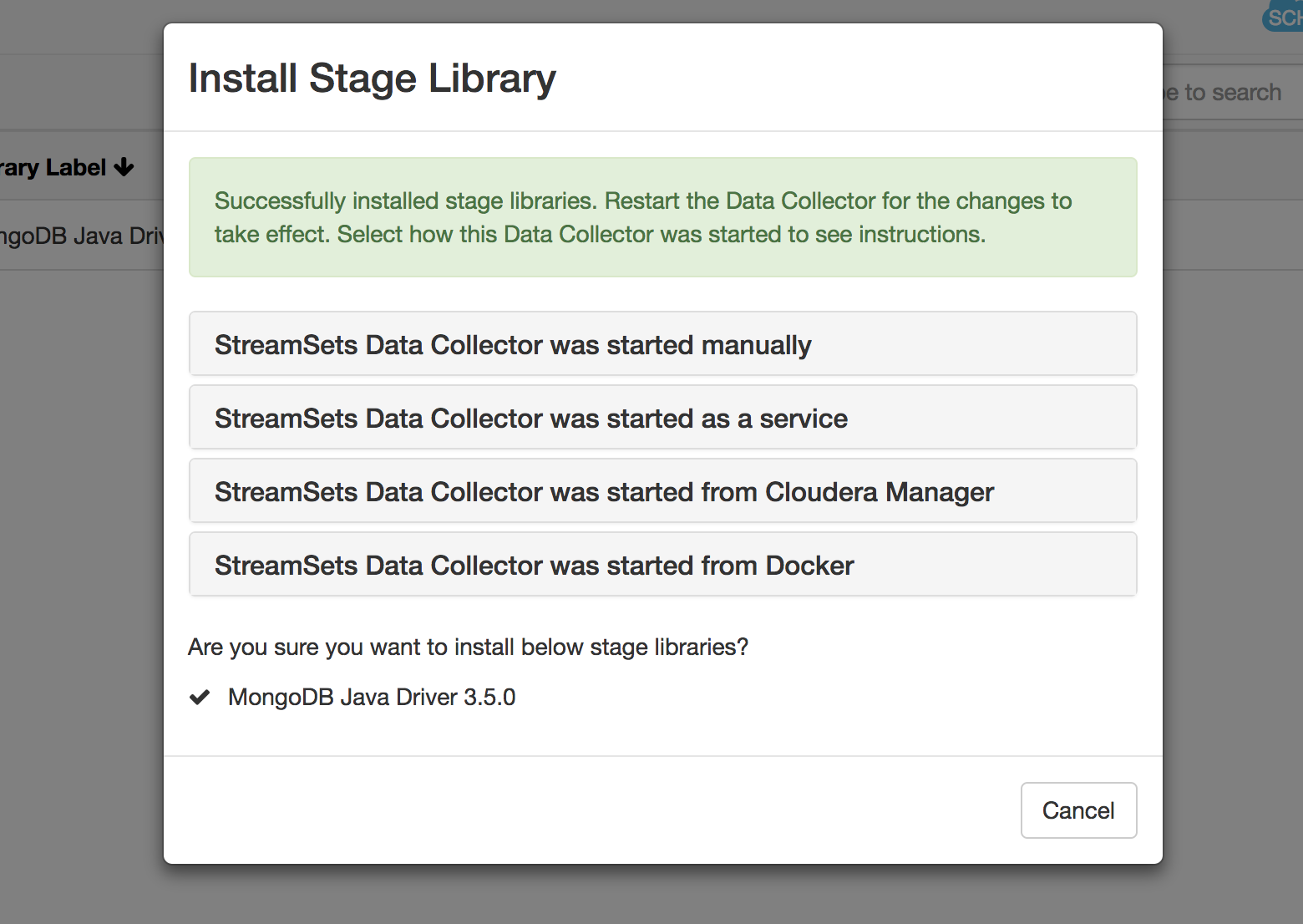Click the checkmark beside MongoDB Java Driver

(x=200, y=697)
